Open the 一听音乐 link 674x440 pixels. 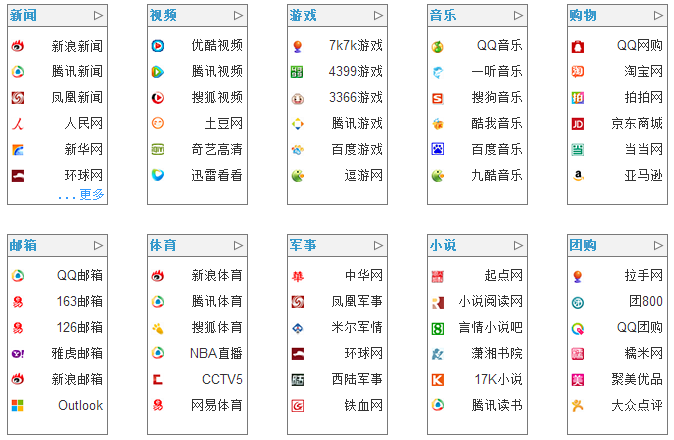pos(496,71)
